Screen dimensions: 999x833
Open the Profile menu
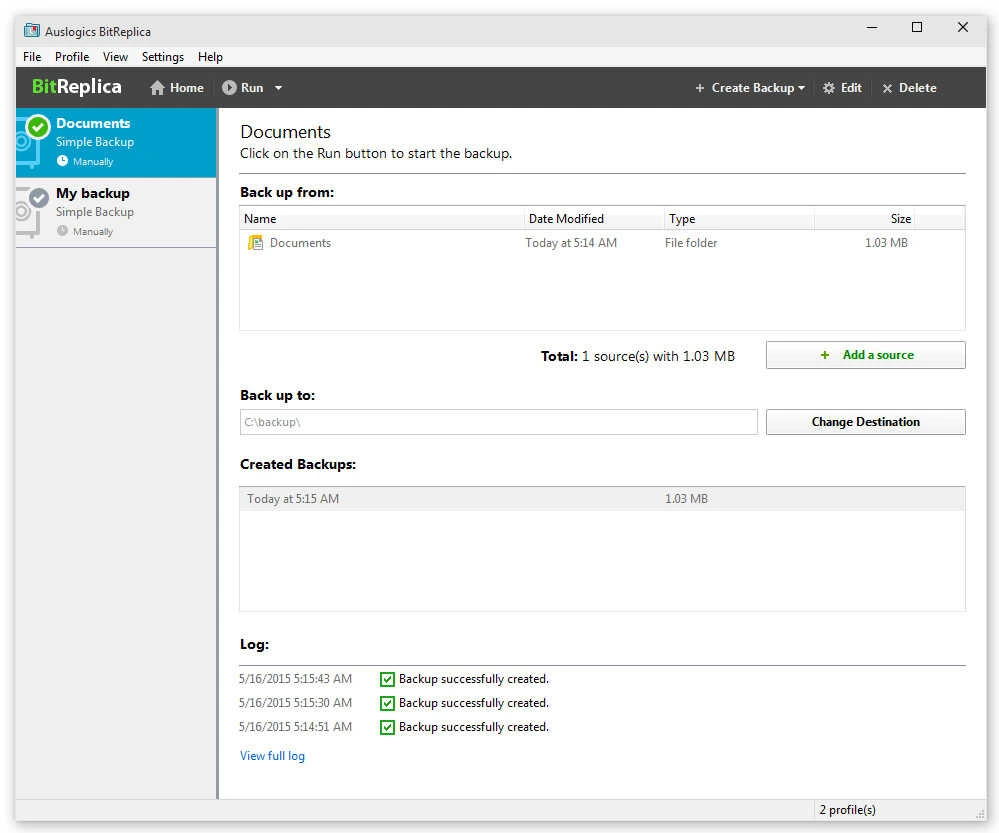[72, 57]
